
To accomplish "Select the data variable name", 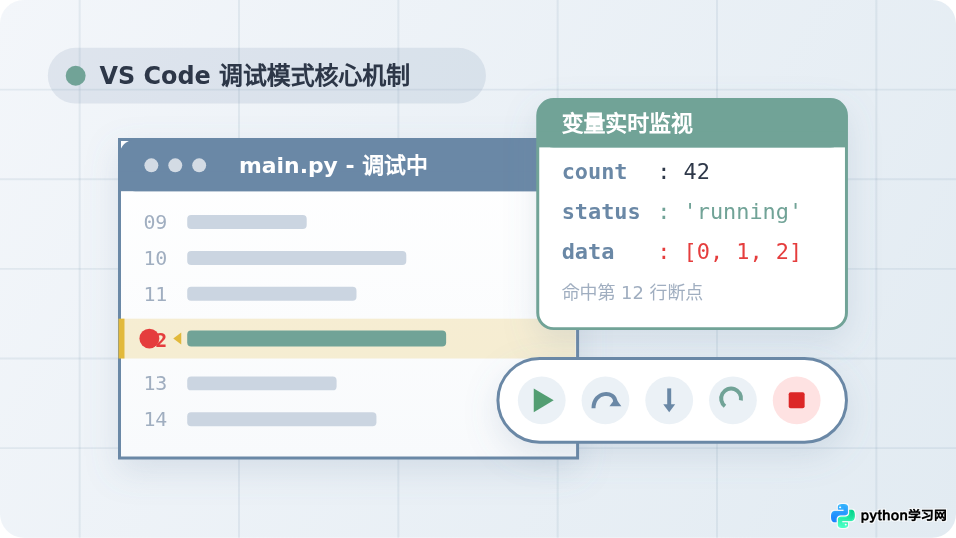I will [x=588, y=251].
